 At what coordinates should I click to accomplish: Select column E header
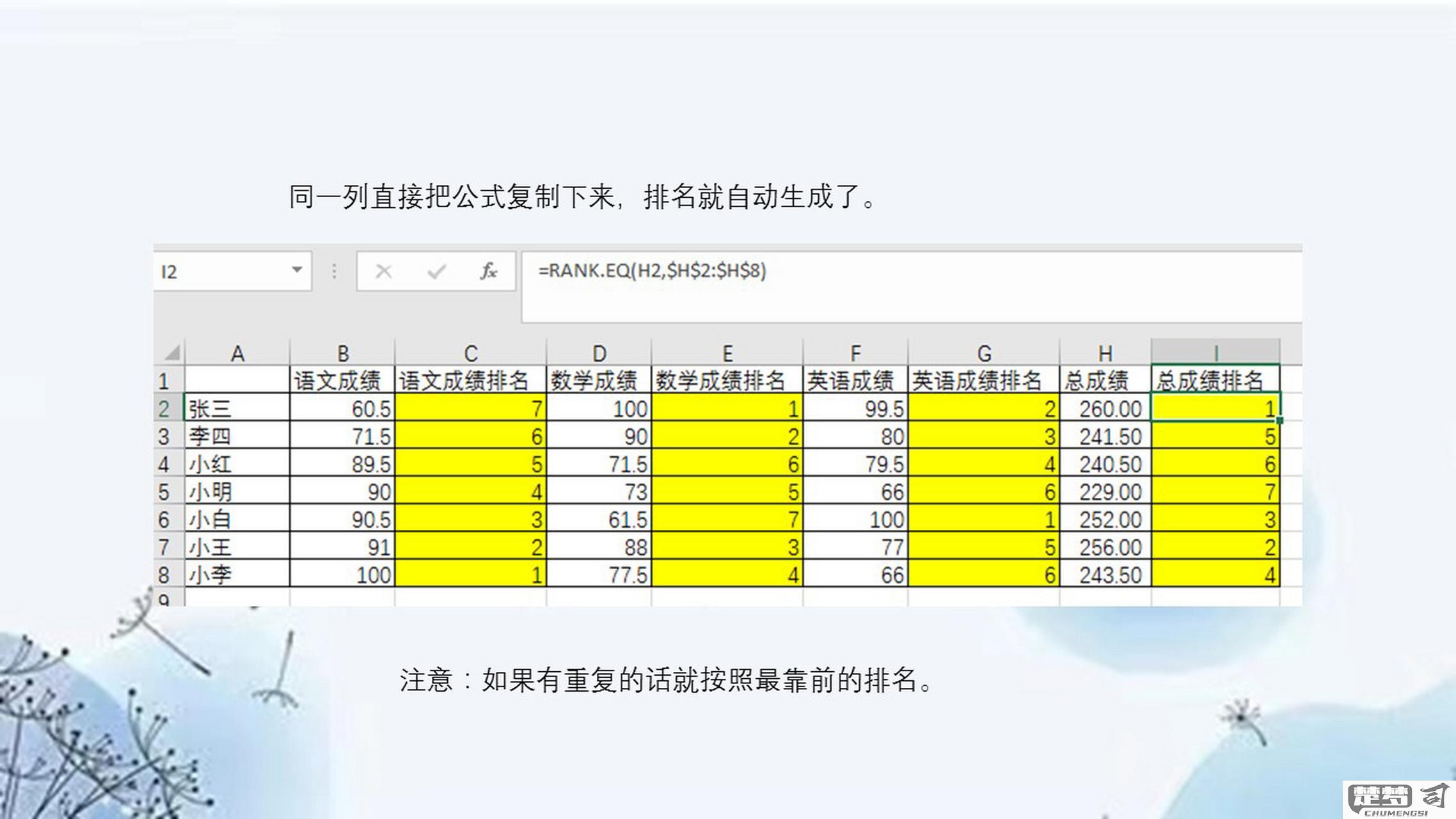click(x=727, y=353)
